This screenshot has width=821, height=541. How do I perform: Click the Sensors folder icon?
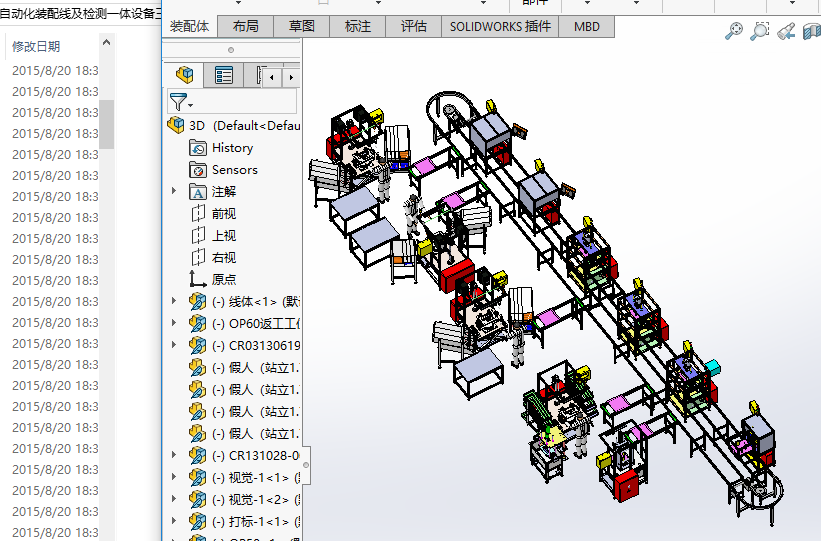point(197,170)
